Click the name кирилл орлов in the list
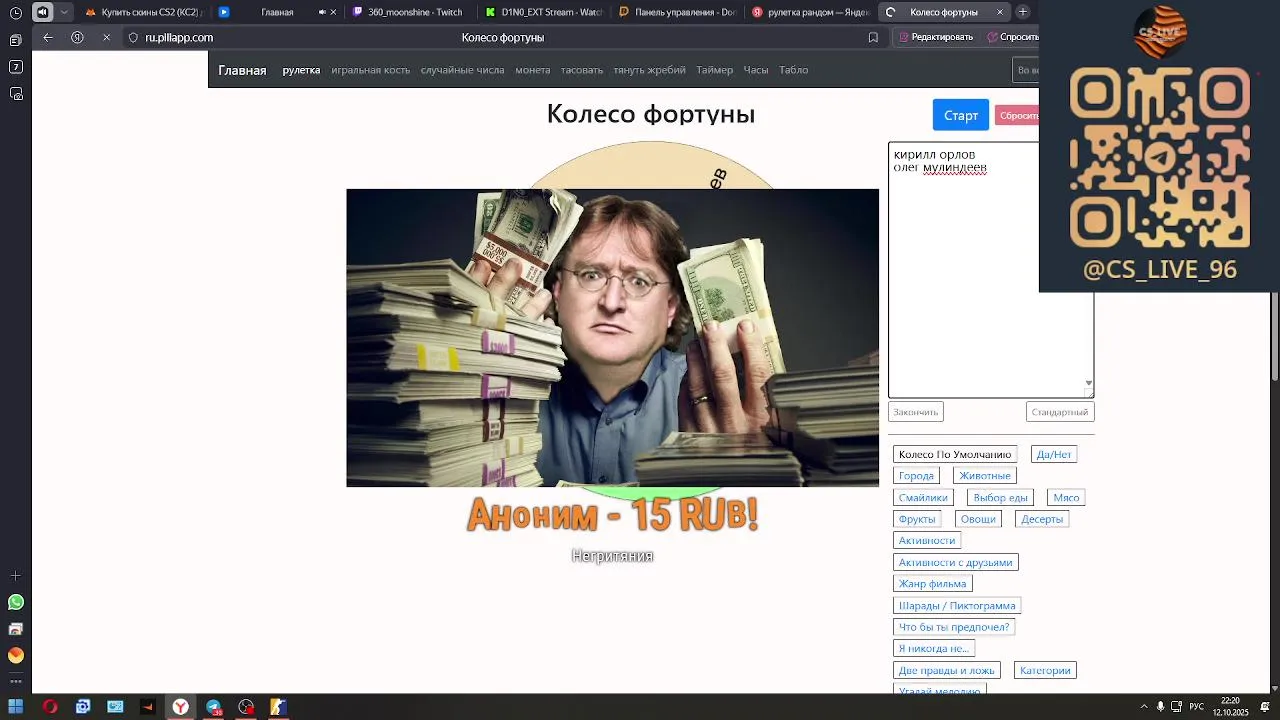Image resolution: width=1280 pixels, height=720 pixels. (x=934, y=155)
